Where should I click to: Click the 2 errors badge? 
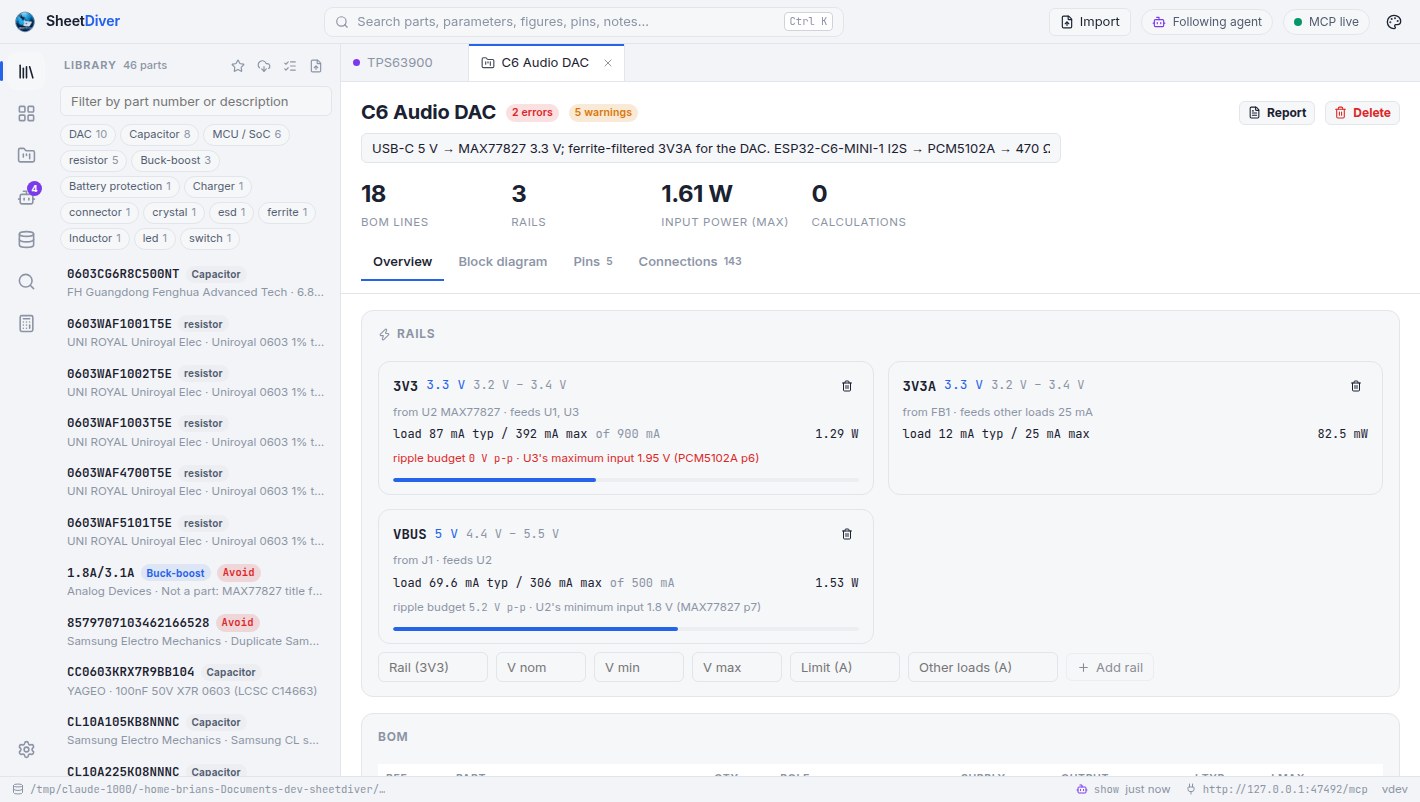pyautogui.click(x=532, y=113)
